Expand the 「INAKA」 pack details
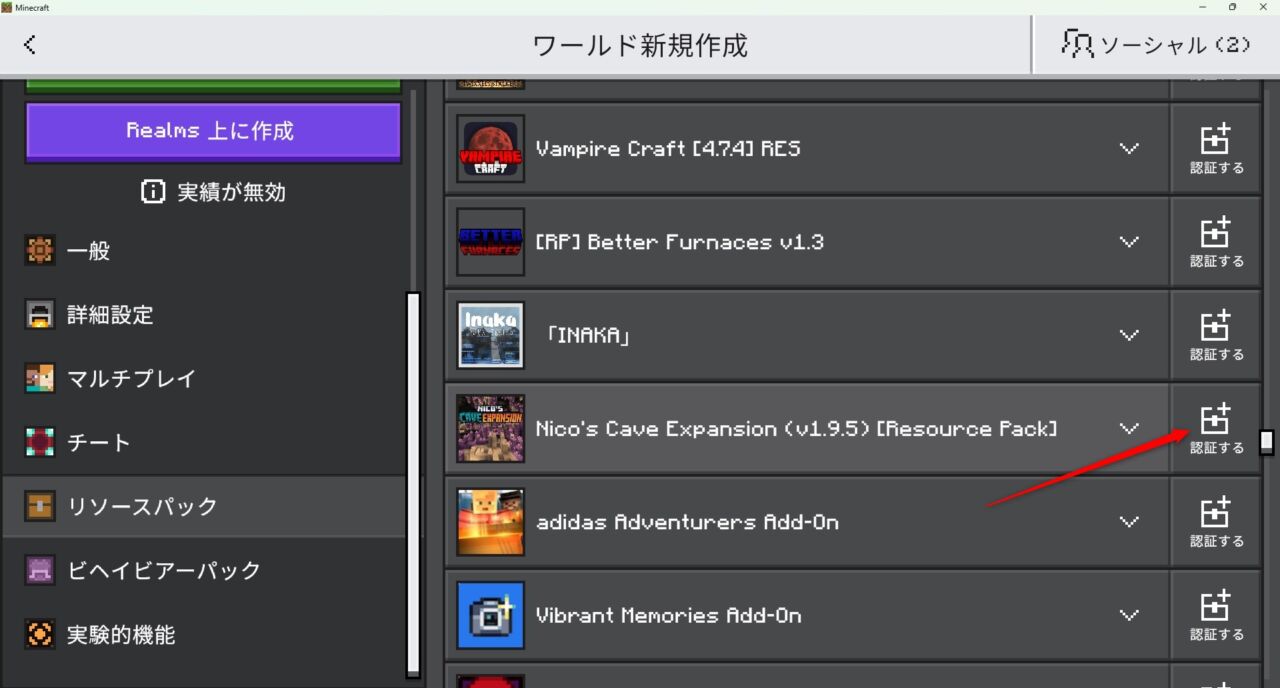 pyautogui.click(x=1129, y=335)
